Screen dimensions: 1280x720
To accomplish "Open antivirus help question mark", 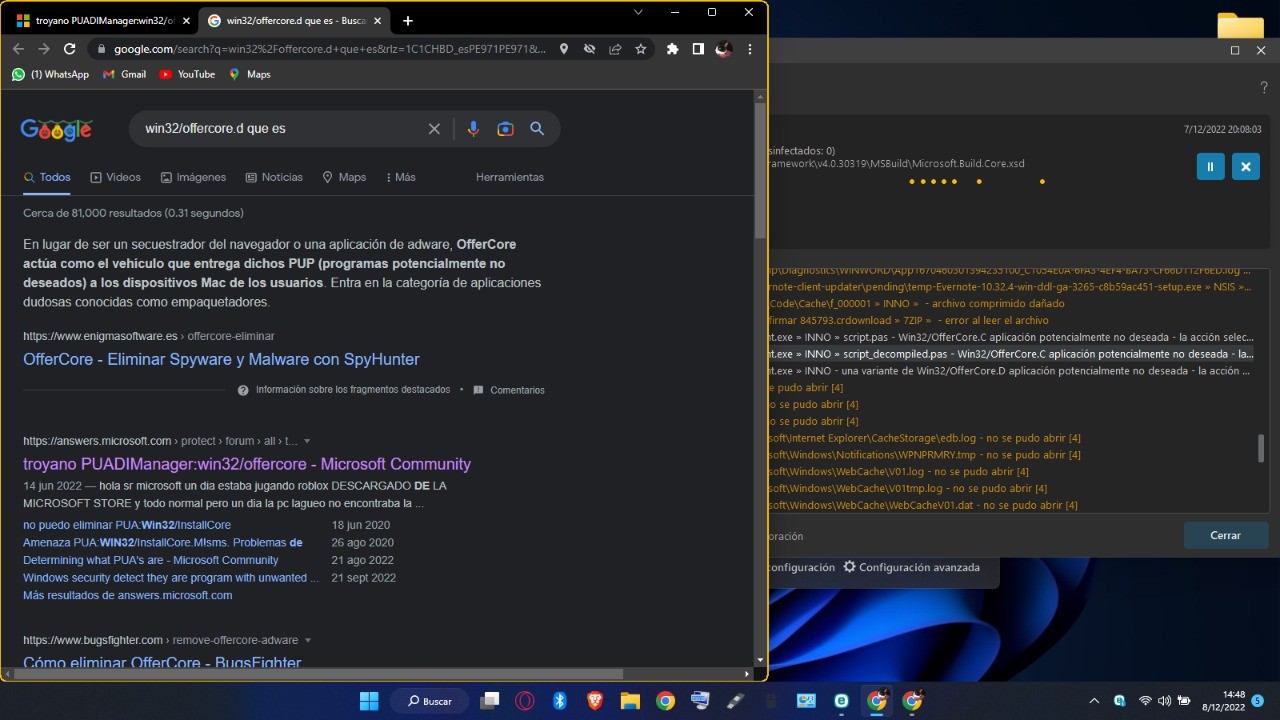I will (1263, 89).
